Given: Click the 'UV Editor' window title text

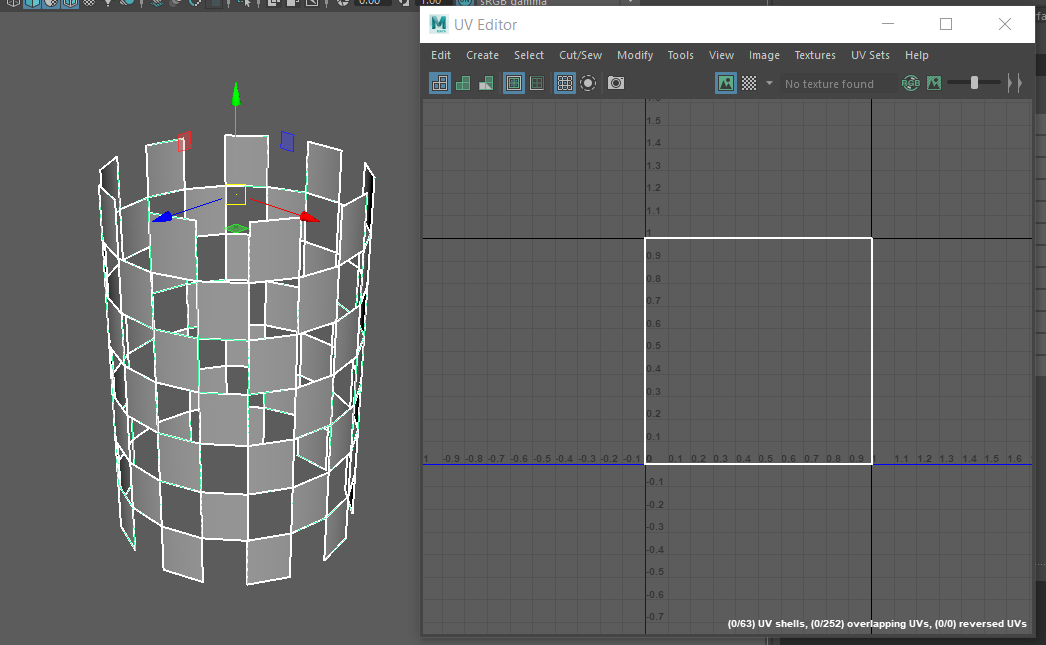Looking at the screenshot, I should [x=486, y=25].
